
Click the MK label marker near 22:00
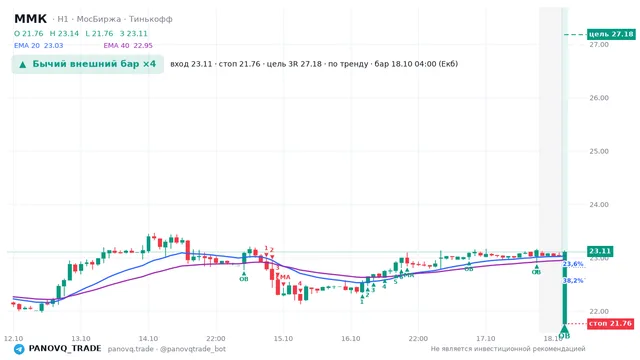pyautogui.click(x=409, y=275)
